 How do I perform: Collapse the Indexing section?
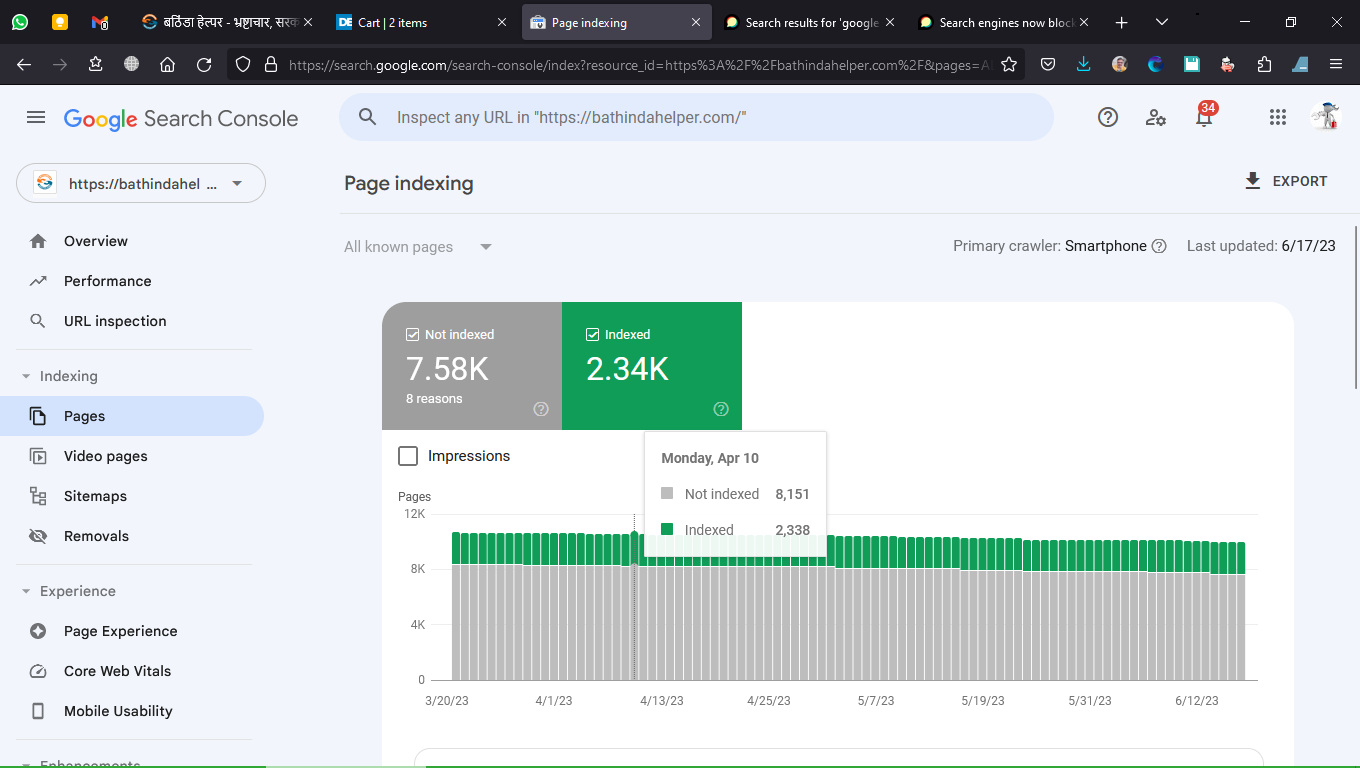tap(26, 376)
